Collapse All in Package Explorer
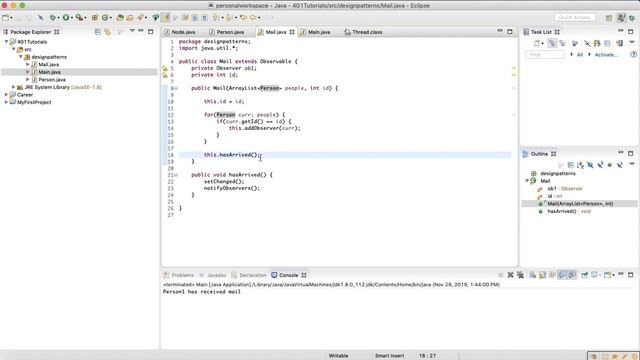Screen dimensions: 640x360 click(x=98, y=32)
